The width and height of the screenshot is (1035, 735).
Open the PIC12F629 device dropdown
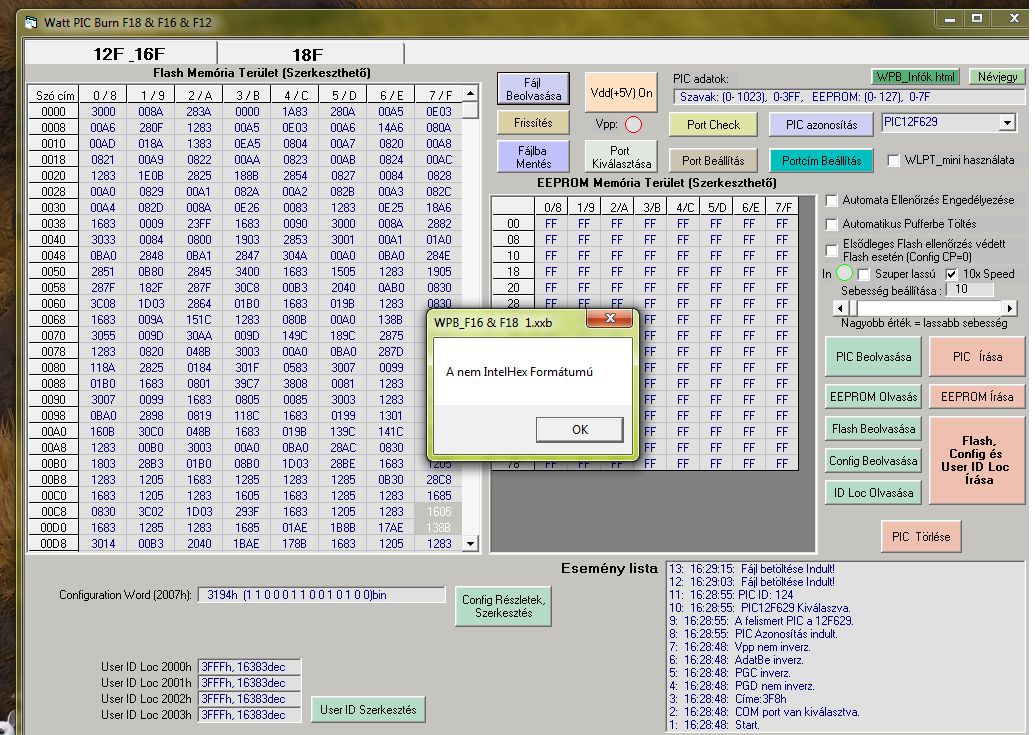click(1007, 122)
